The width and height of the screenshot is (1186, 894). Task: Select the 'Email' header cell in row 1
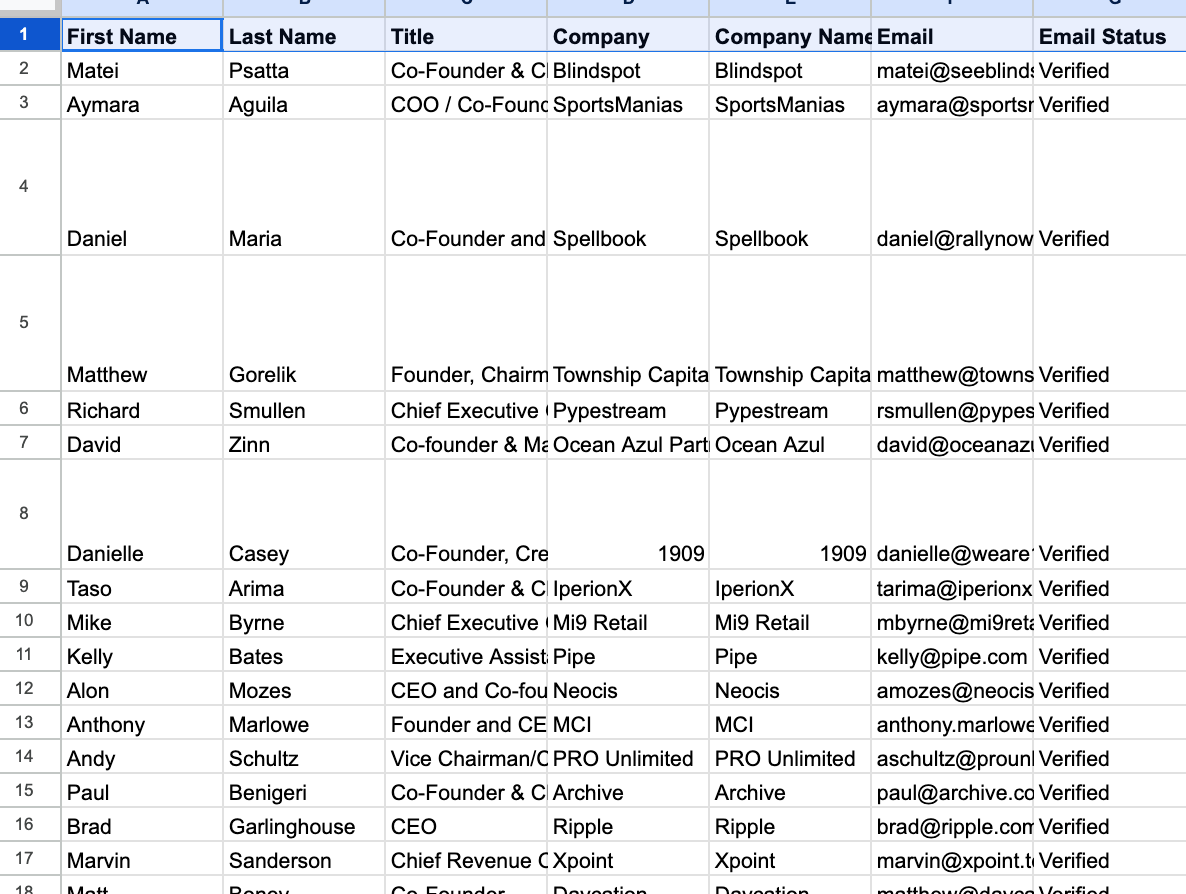pos(952,36)
